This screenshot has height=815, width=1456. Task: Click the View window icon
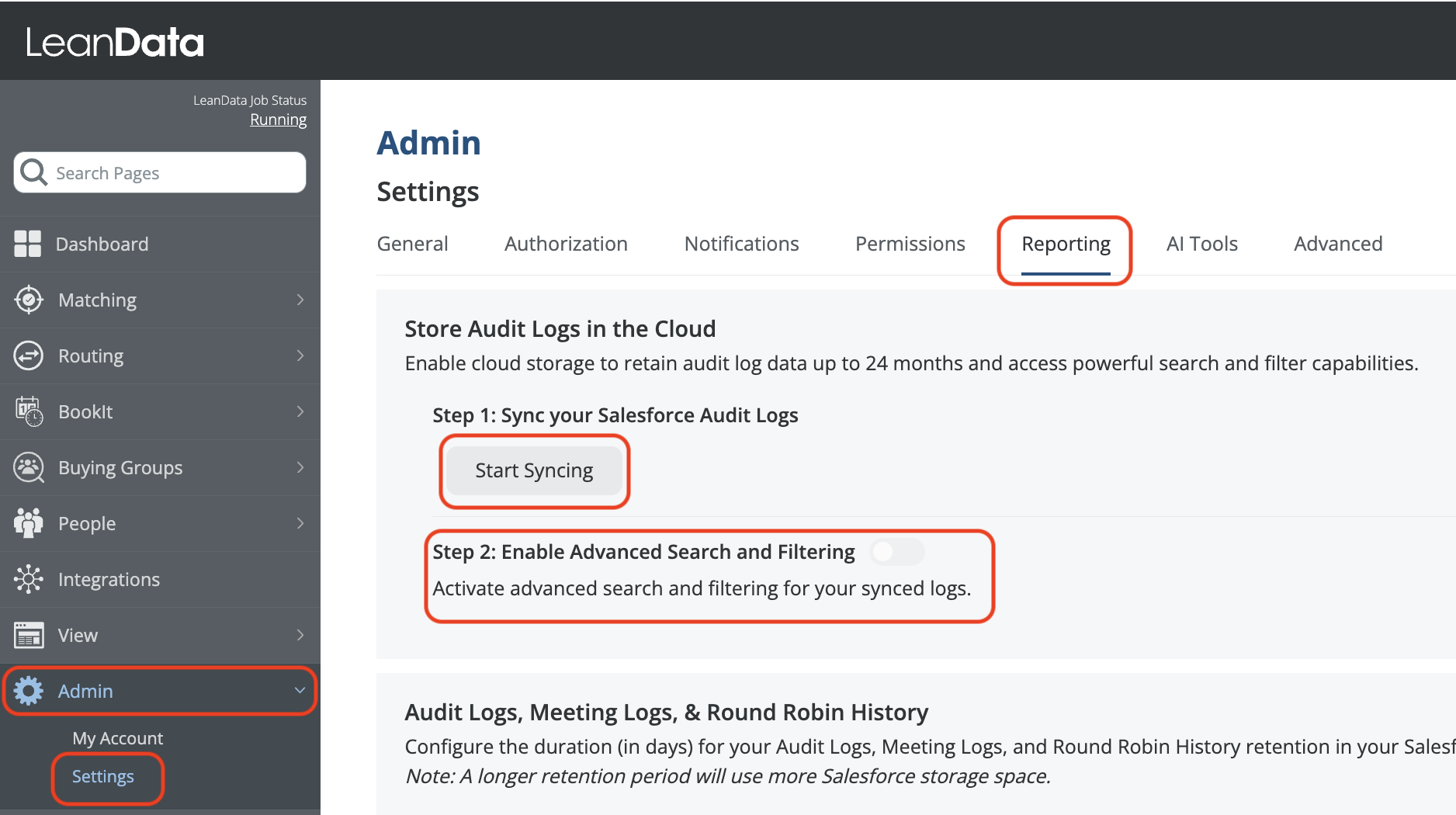(29, 635)
